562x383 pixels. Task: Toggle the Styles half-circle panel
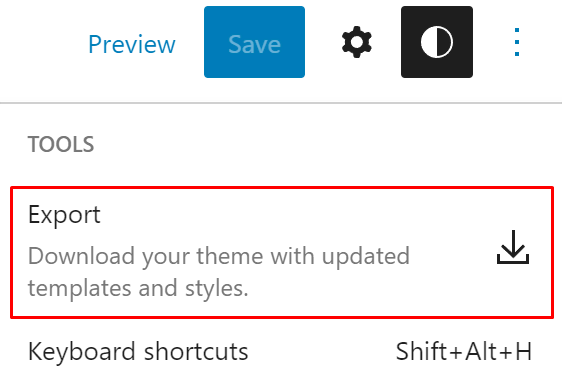[437, 42]
